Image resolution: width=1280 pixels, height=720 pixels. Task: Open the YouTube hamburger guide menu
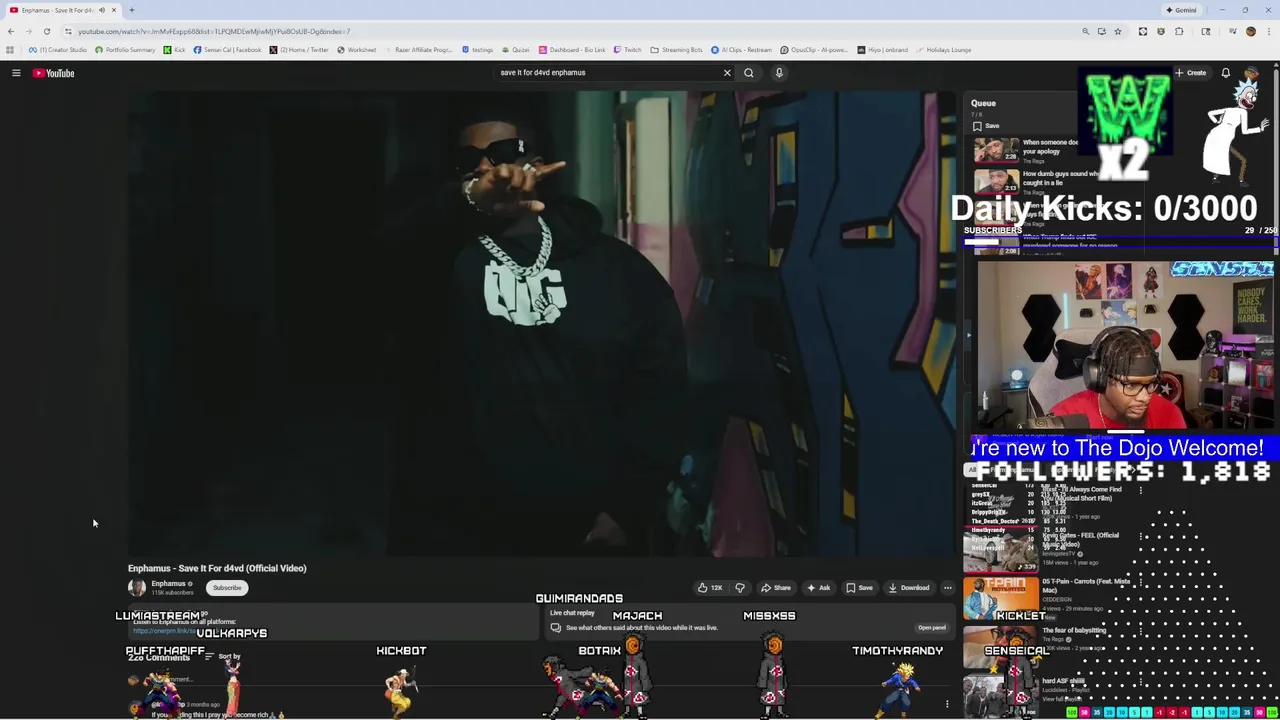click(x=16, y=73)
